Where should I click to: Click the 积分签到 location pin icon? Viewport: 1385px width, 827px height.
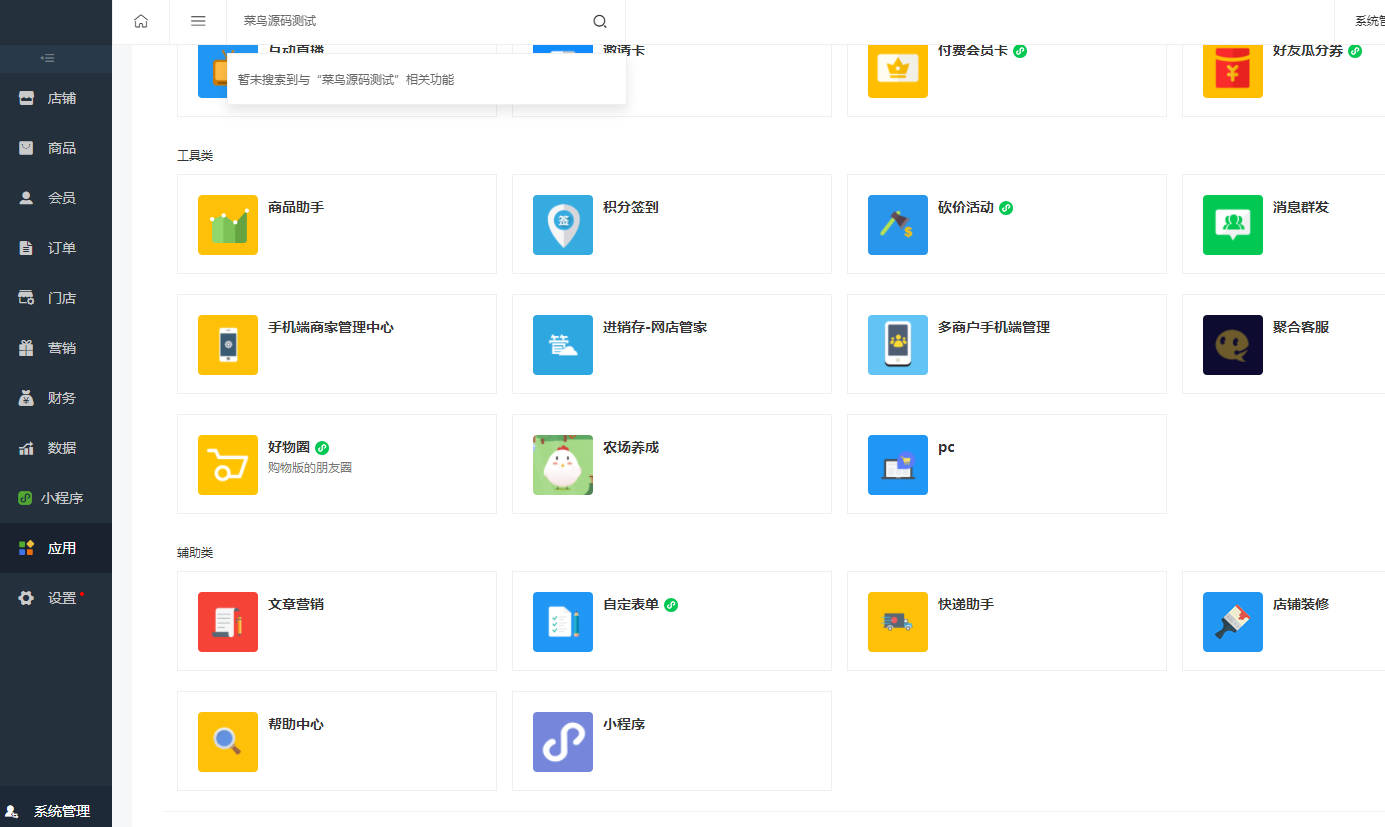point(563,225)
